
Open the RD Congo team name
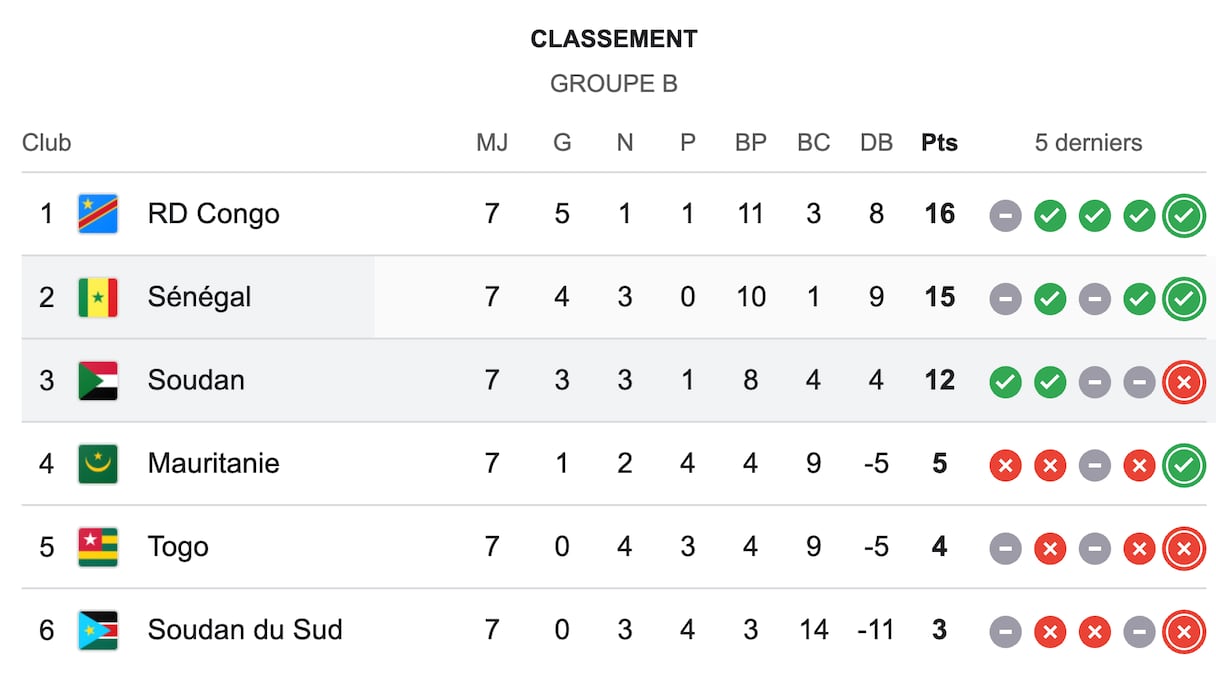pos(213,214)
